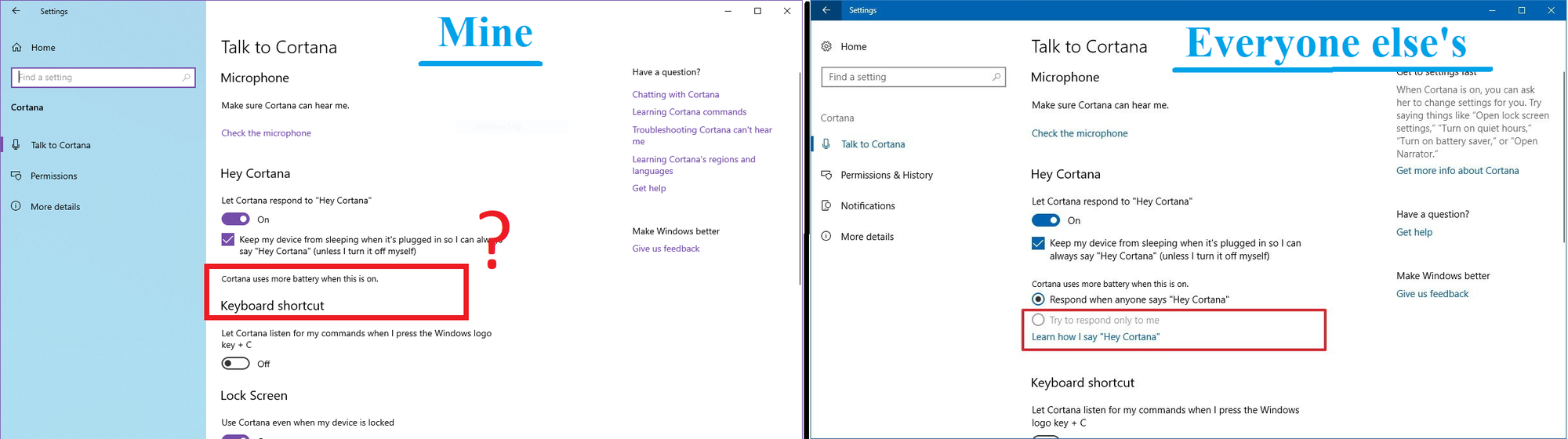Image resolution: width=1568 pixels, height=439 pixels.
Task: Uncheck Keep my device from sleeping in left window
Action: [228, 239]
